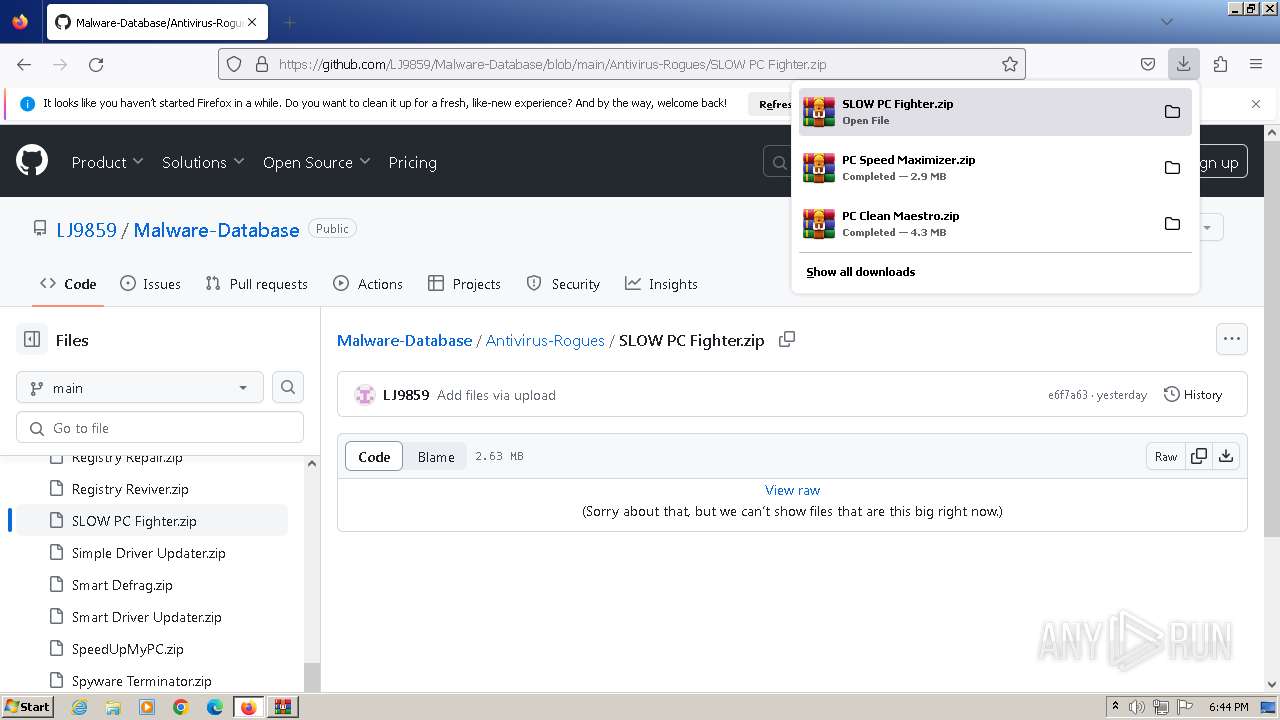Viewport: 1280px width, 720px height.
Task: Open a new browser tab
Action: (x=290, y=22)
